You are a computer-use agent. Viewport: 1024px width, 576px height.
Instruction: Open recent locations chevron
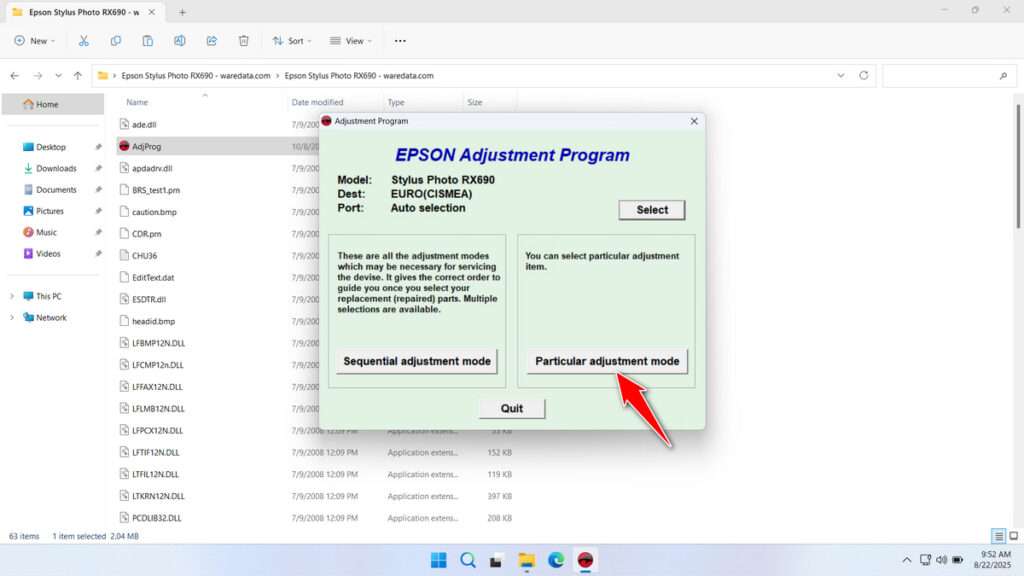58,76
